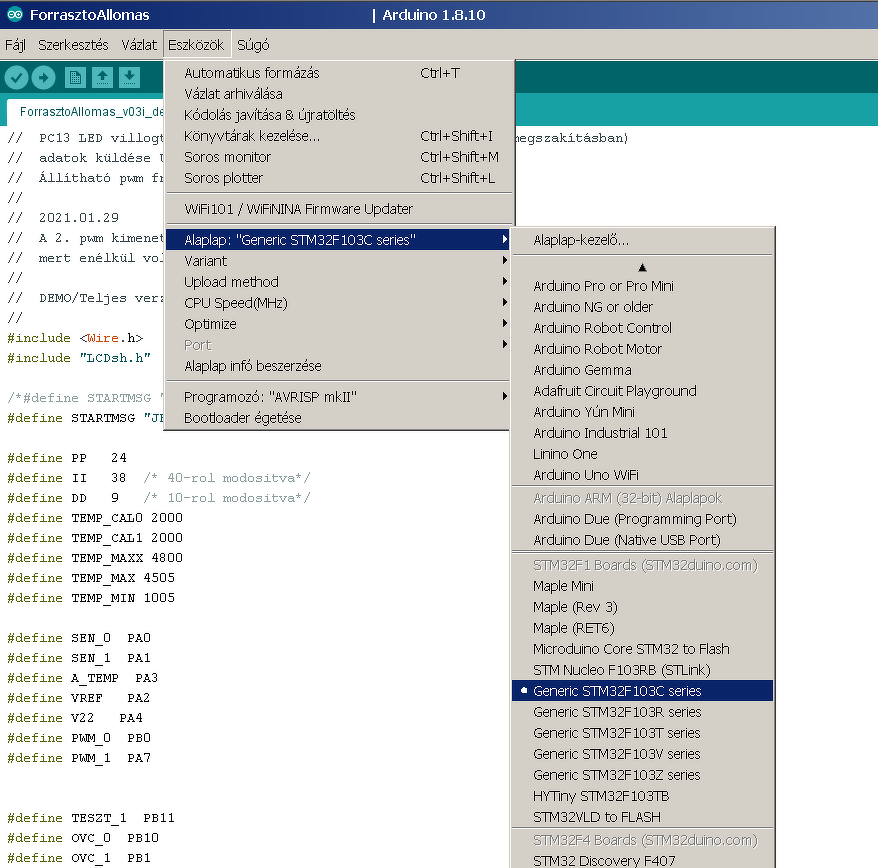This screenshot has height=868, width=878.
Task: Click the #define TESZT_1 PB11 line
Action: pyautogui.click(x=91, y=818)
